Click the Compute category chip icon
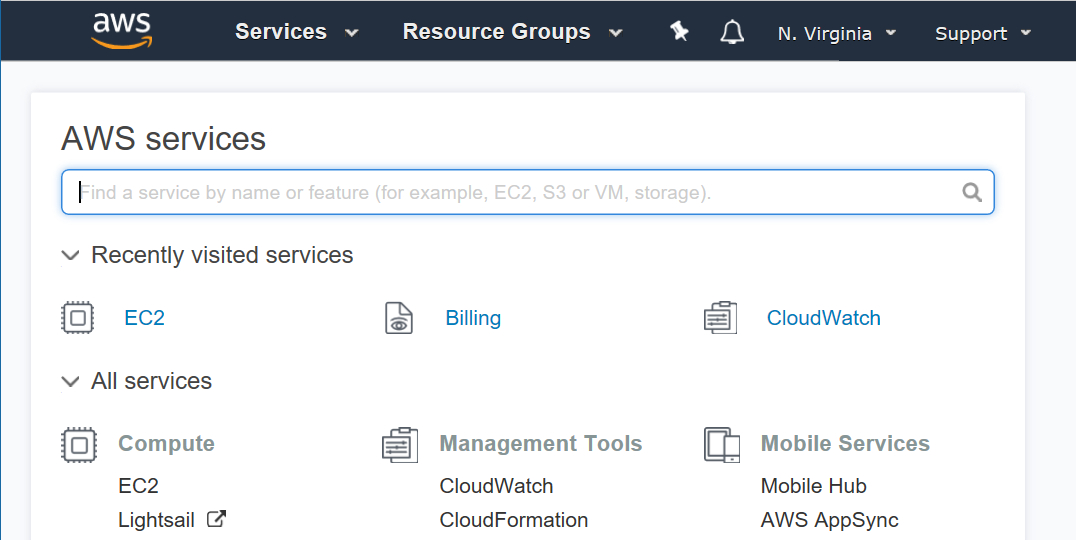 click(79, 445)
